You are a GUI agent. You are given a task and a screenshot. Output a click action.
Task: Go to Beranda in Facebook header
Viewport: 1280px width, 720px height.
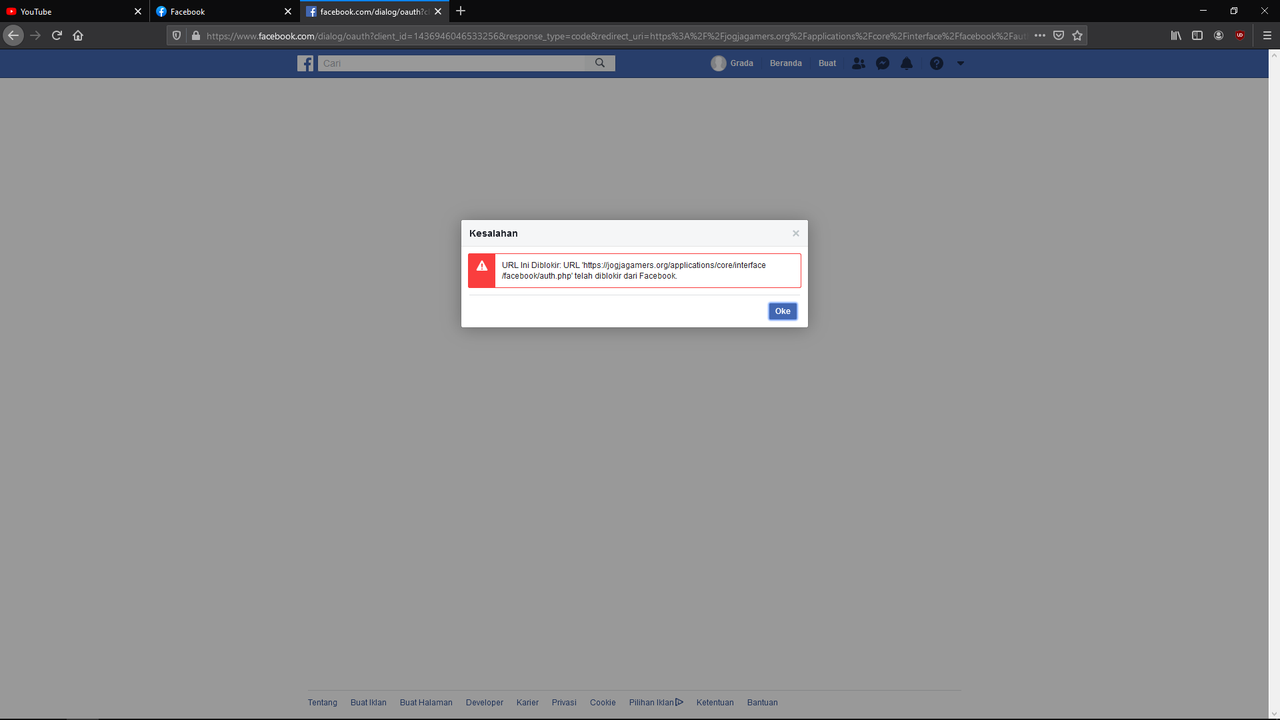point(785,63)
